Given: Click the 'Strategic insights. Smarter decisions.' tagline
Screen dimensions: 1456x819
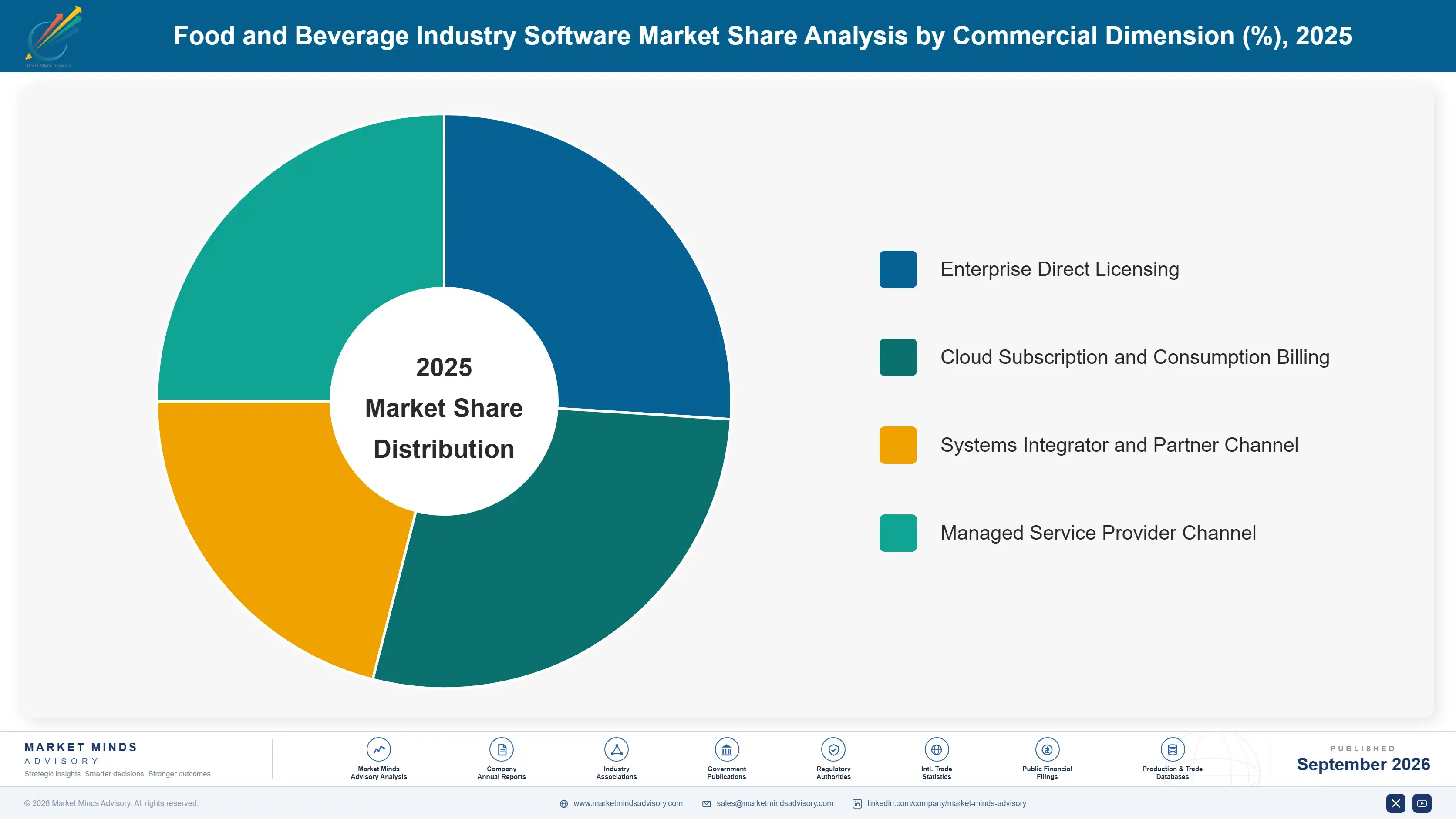Looking at the screenshot, I should (x=118, y=774).
